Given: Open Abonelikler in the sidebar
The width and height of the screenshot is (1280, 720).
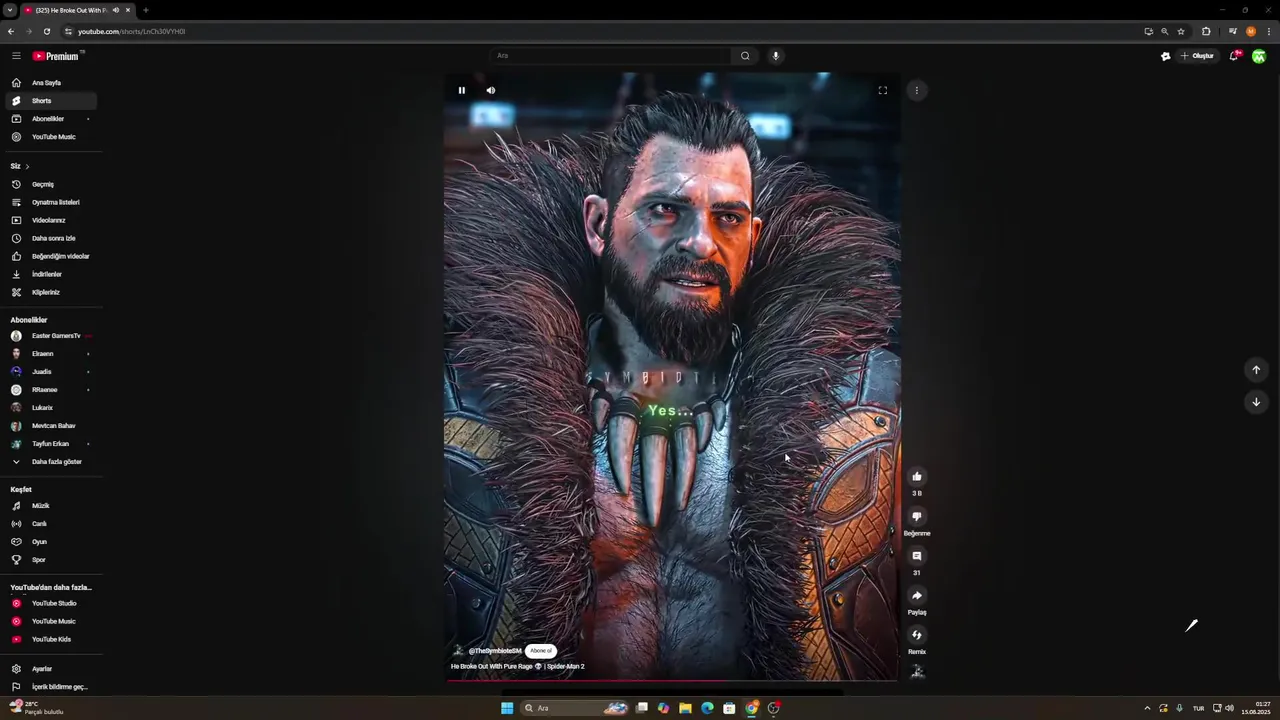Looking at the screenshot, I should (x=50, y=119).
